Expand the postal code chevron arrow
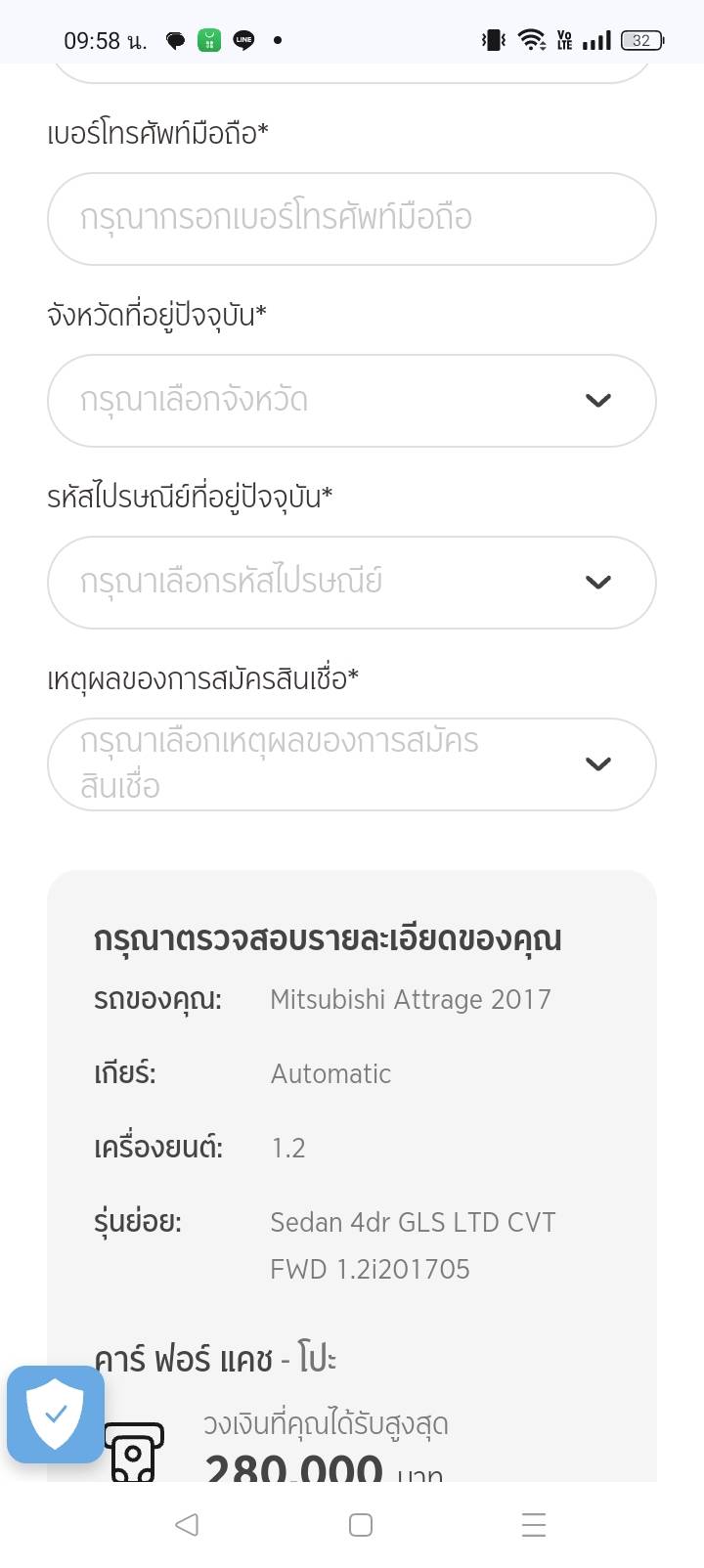The image size is (704, 1568). pos(597,582)
